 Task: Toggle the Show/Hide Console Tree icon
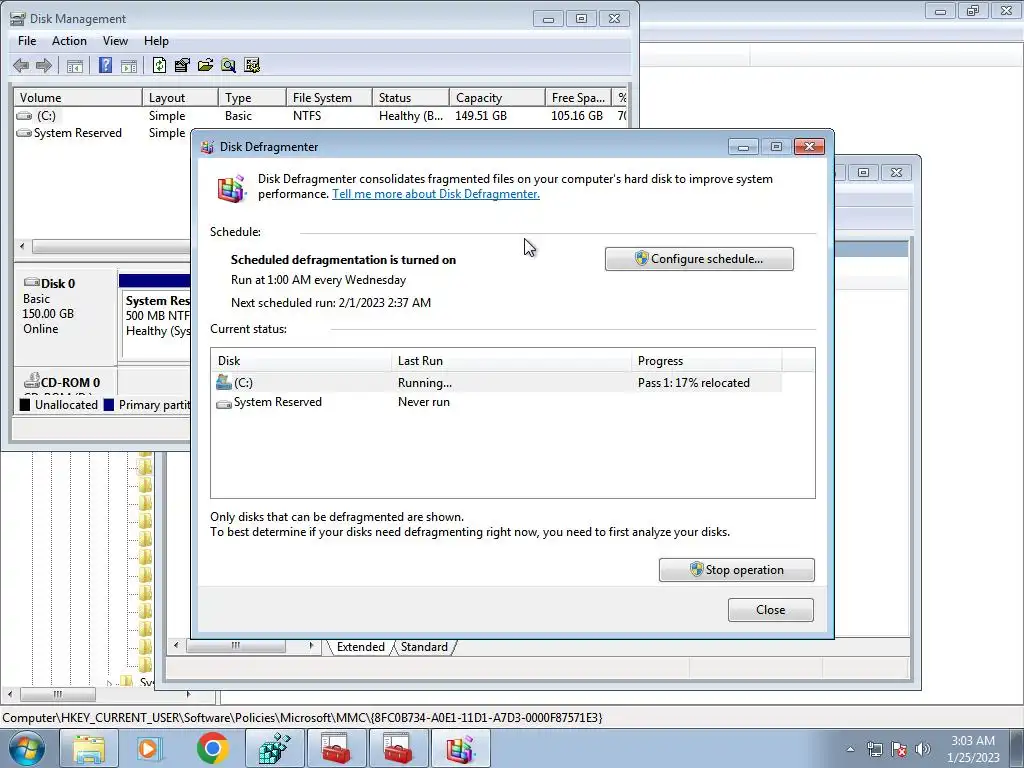coord(75,65)
